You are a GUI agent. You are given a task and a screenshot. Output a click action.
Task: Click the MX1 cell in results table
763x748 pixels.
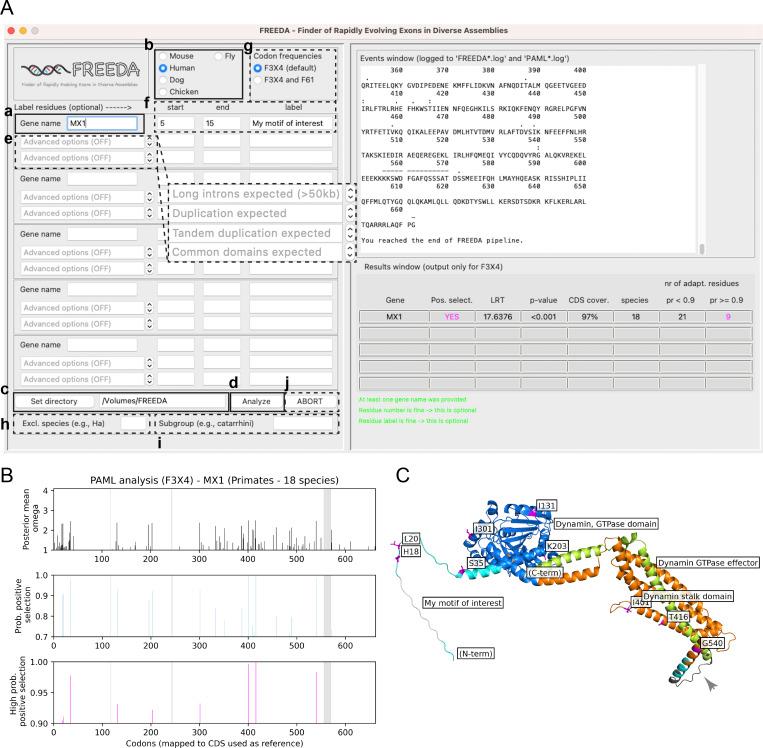[394, 317]
